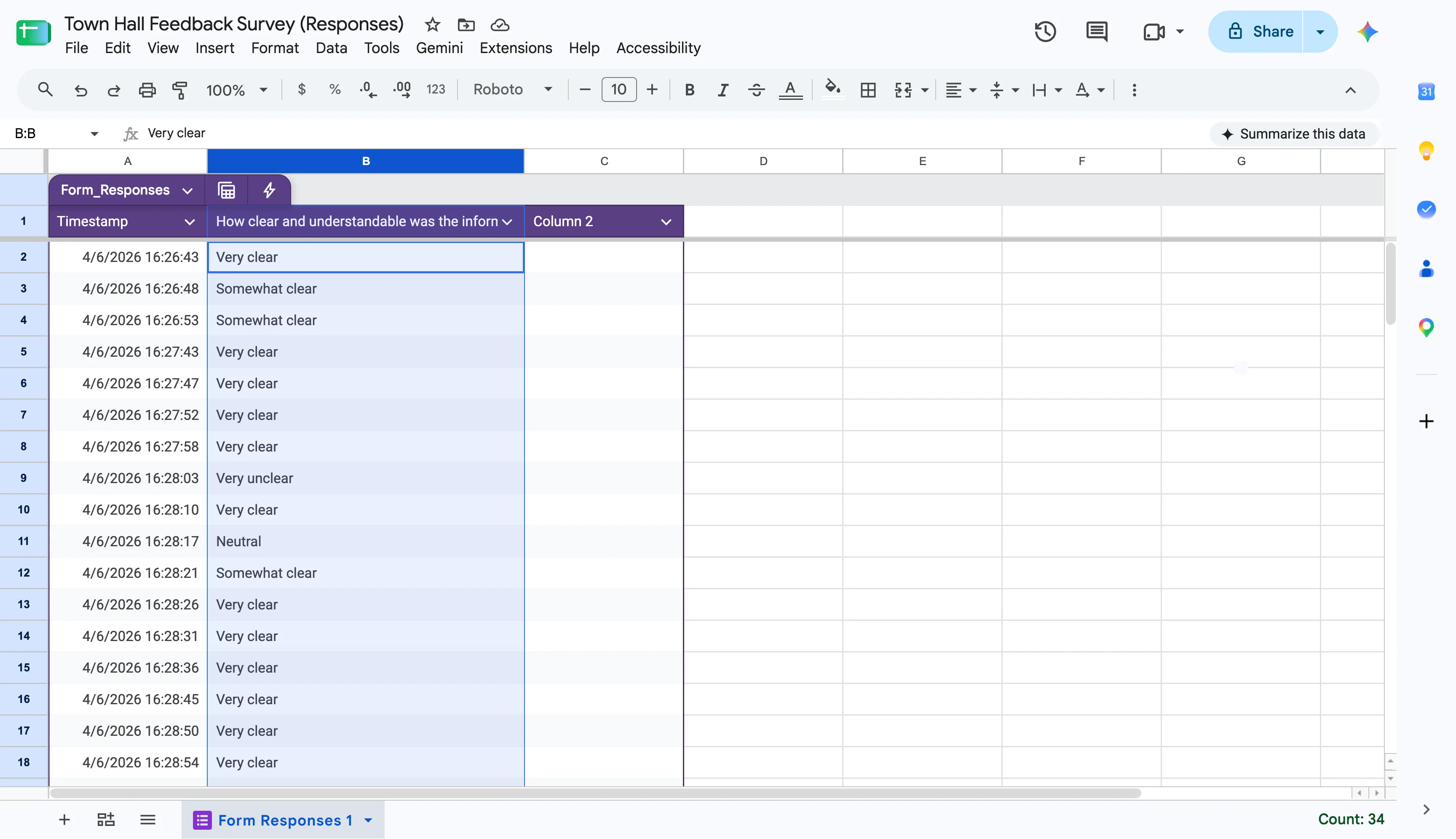
Task: Open the fill color picker
Action: 833,89
